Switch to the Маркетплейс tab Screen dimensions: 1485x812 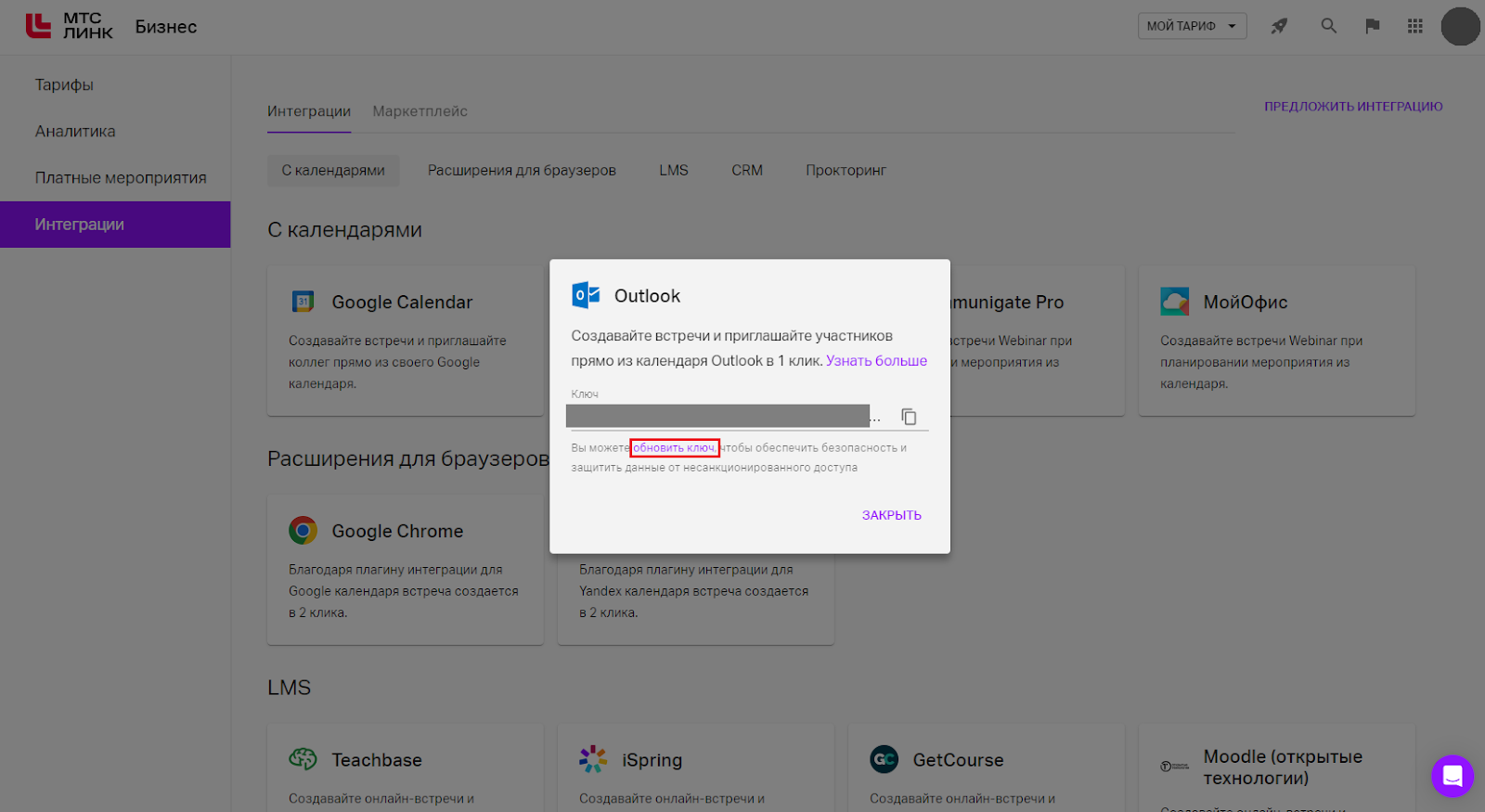click(x=420, y=111)
